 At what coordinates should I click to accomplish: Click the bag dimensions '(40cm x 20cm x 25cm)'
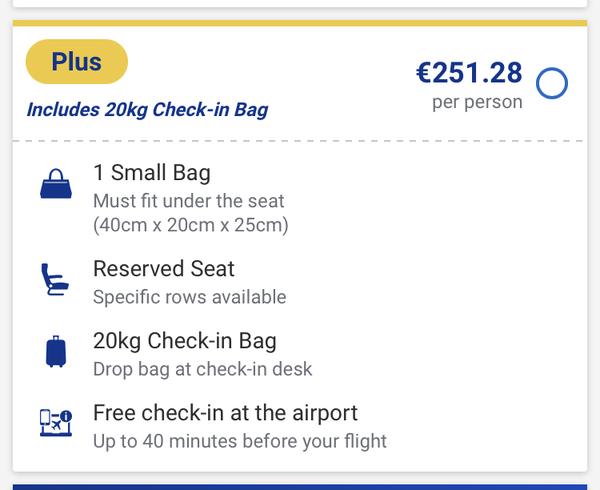[190, 225]
